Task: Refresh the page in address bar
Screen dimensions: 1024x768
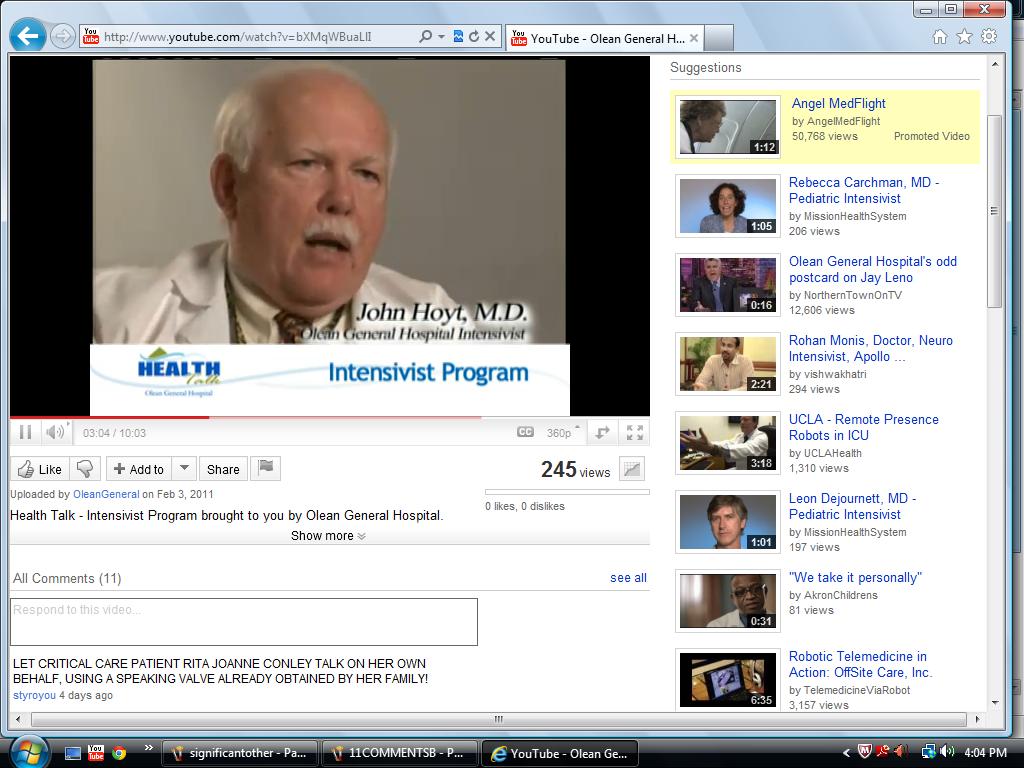Action: (x=474, y=37)
